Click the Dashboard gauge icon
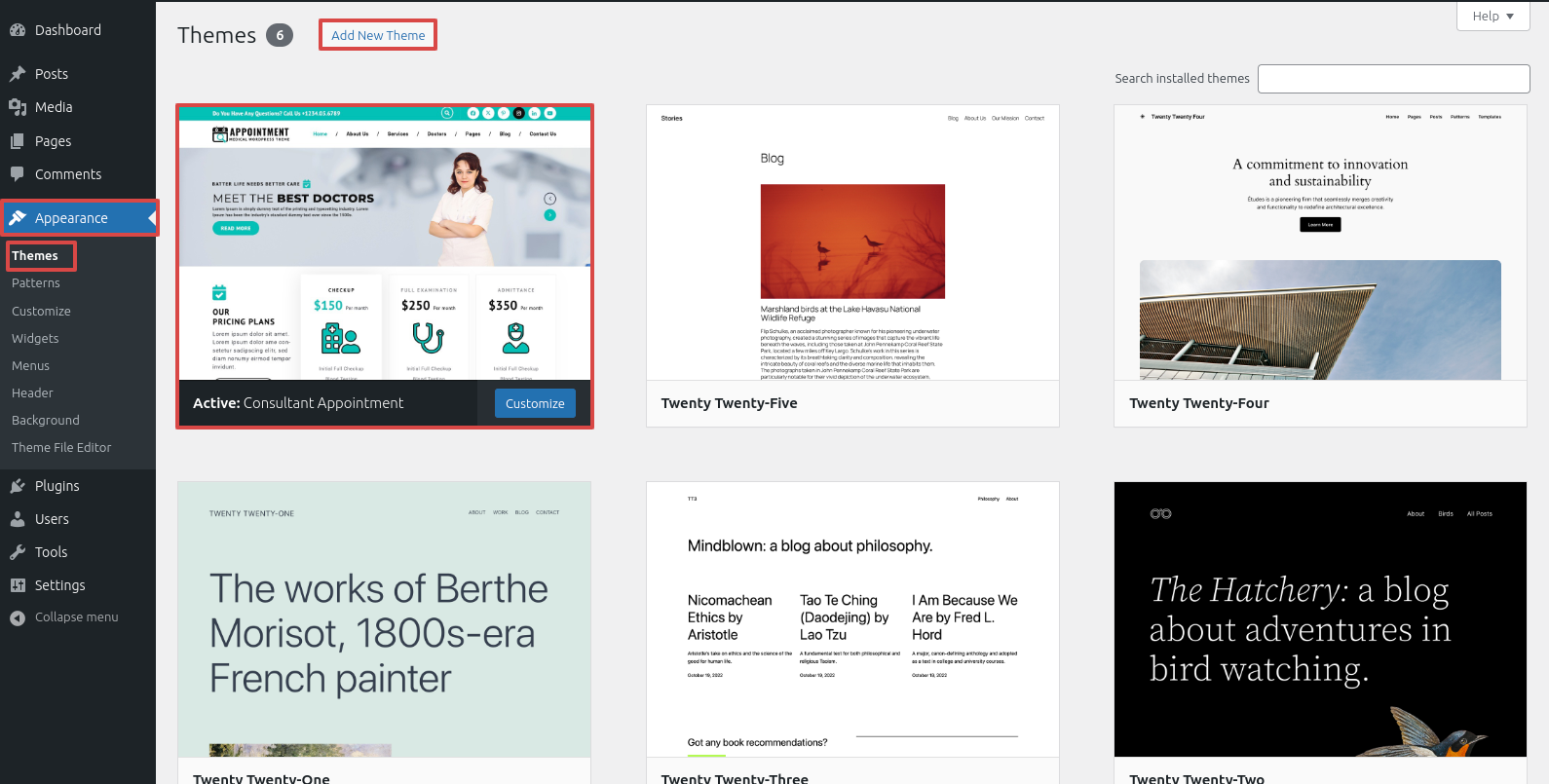This screenshot has width=1549, height=784. 18,30
